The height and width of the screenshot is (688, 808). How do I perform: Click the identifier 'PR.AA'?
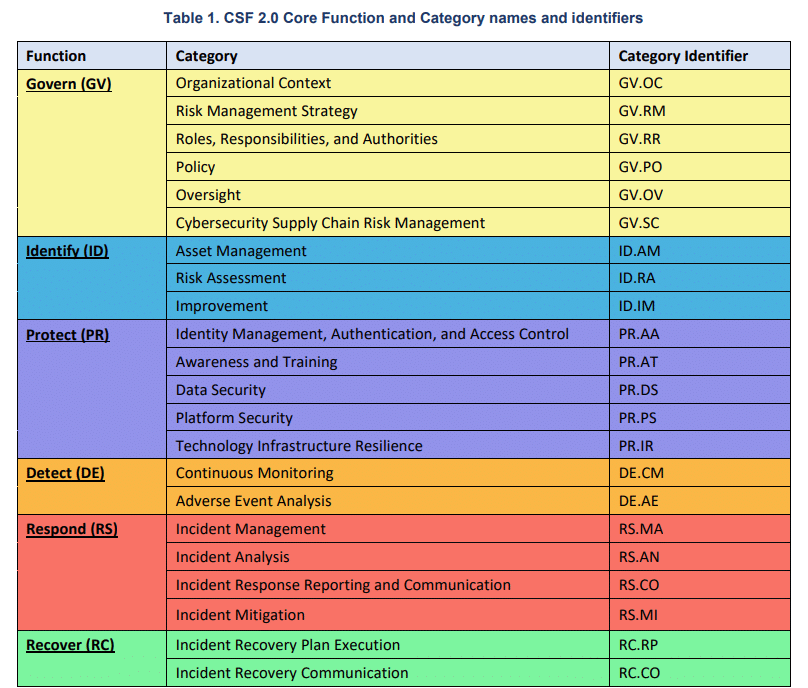click(639, 334)
